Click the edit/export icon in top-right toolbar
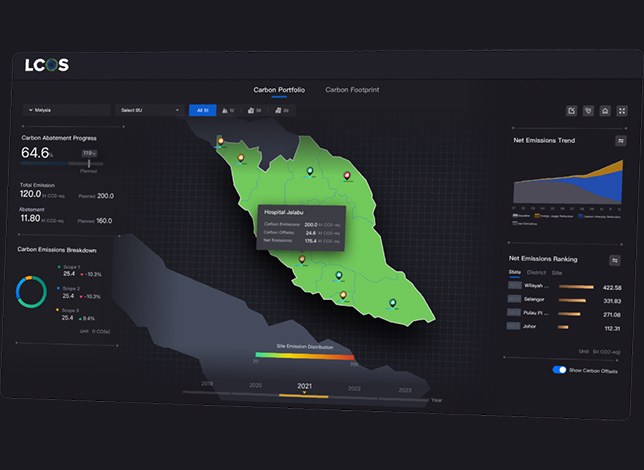Viewport: 644px width, 470px height. [x=571, y=111]
